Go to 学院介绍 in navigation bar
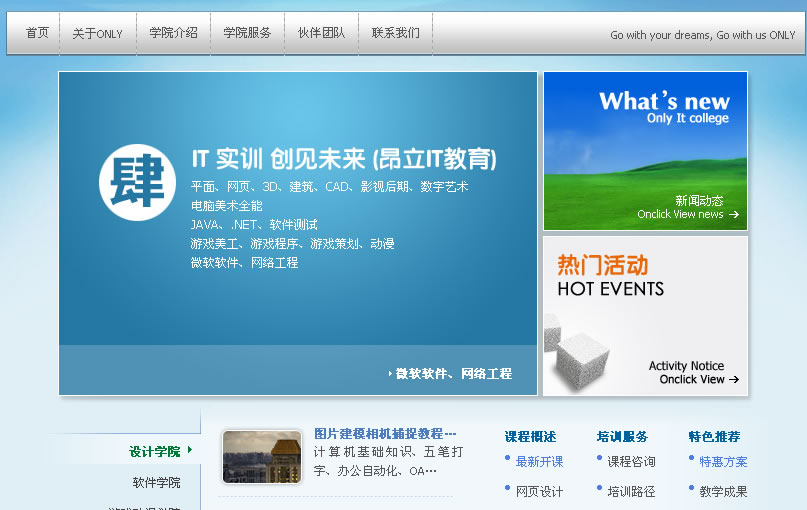This screenshot has height=510, width=807. point(173,33)
